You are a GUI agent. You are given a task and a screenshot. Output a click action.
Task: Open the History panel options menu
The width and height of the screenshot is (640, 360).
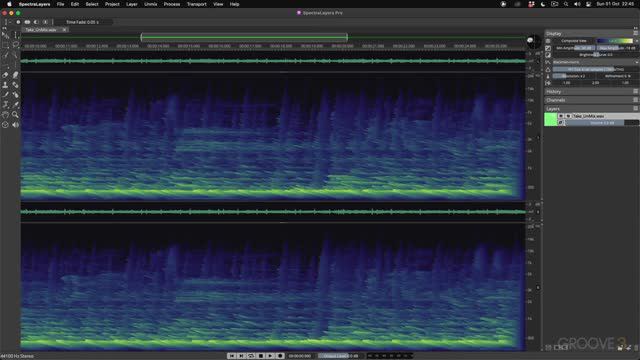[x=636, y=91]
